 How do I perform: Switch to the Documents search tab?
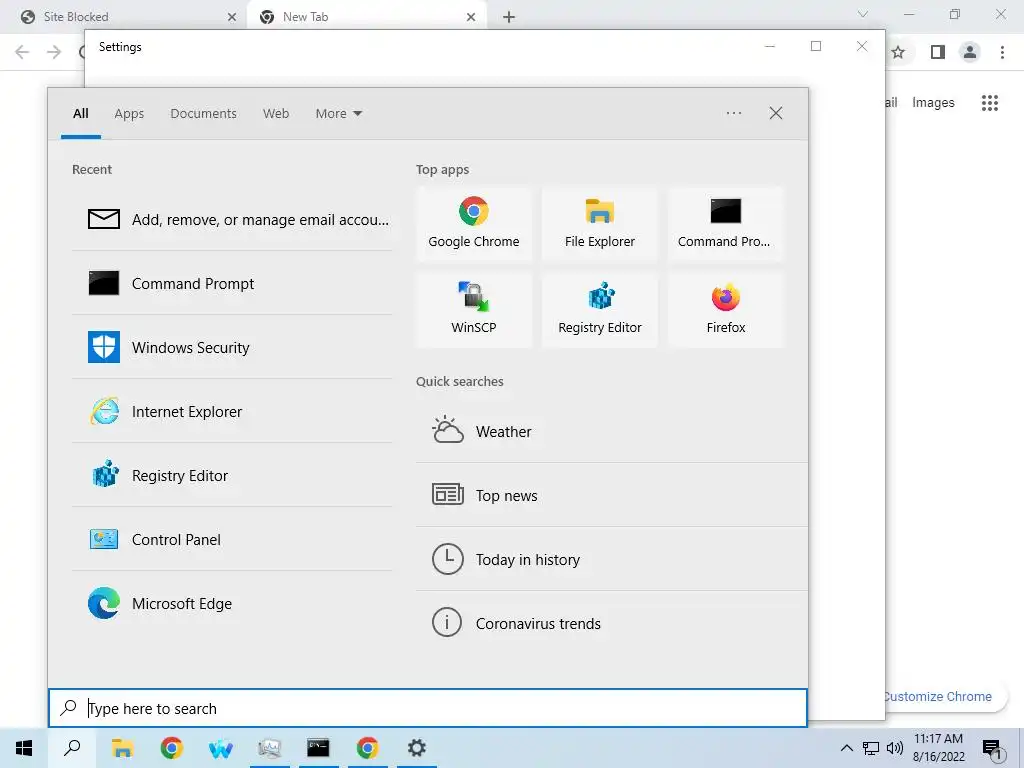click(x=203, y=114)
